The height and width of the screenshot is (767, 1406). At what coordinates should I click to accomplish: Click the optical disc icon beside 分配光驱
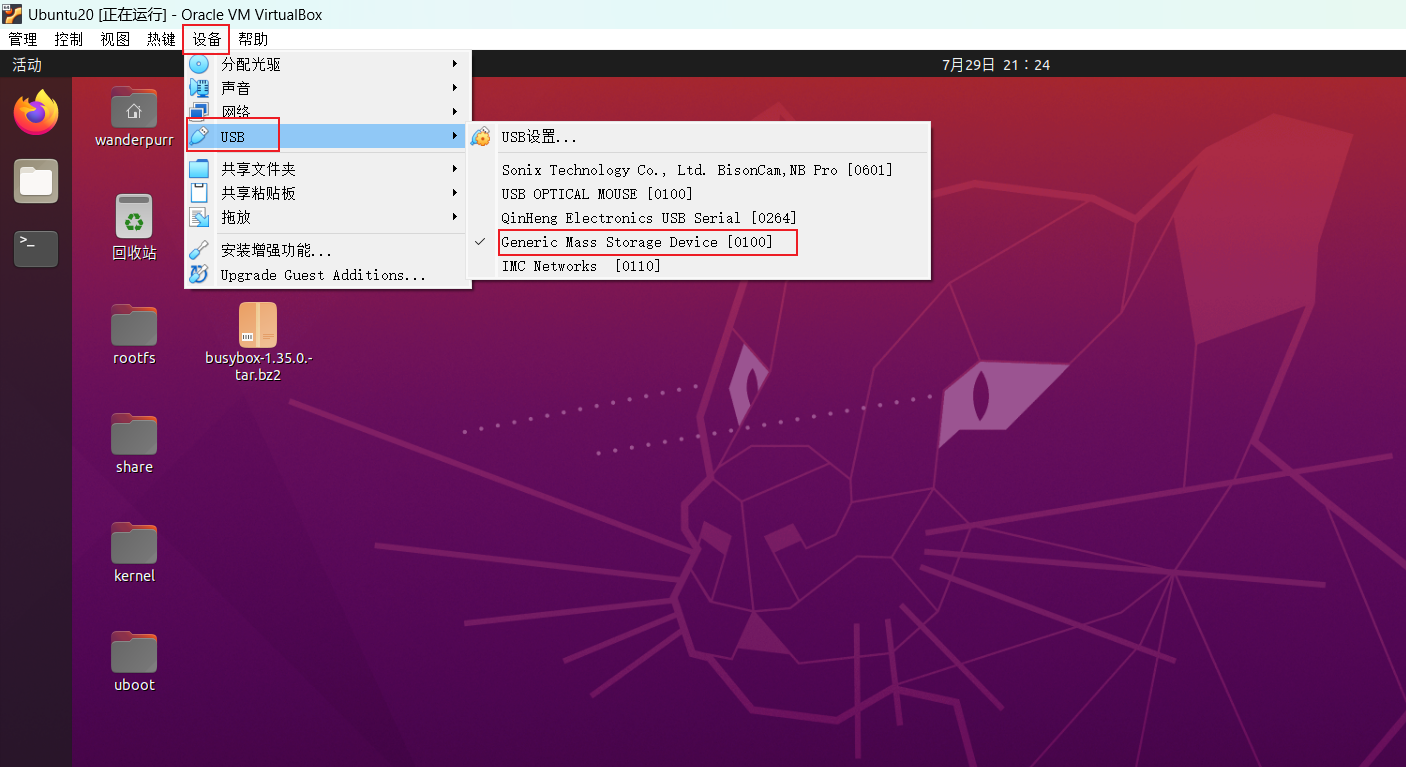(200, 64)
